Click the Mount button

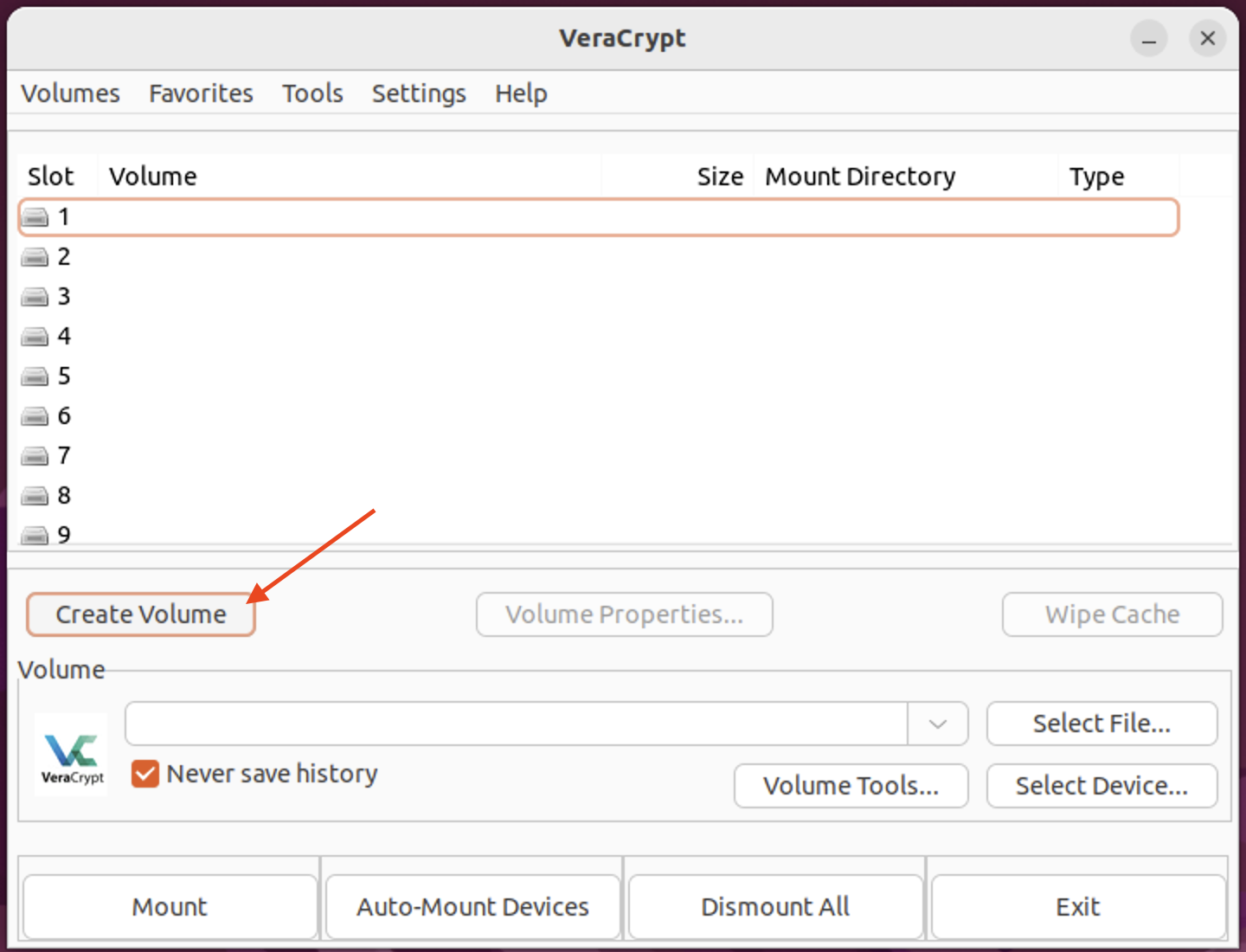pyautogui.click(x=170, y=906)
